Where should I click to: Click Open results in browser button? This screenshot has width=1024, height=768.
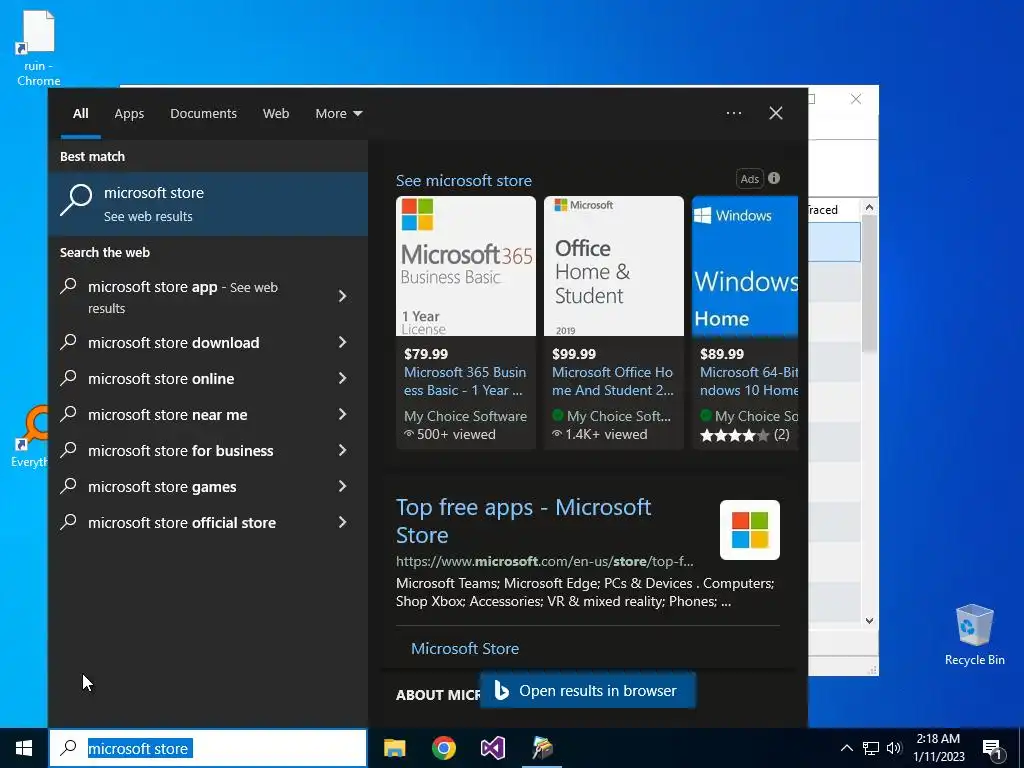pyautogui.click(x=588, y=691)
